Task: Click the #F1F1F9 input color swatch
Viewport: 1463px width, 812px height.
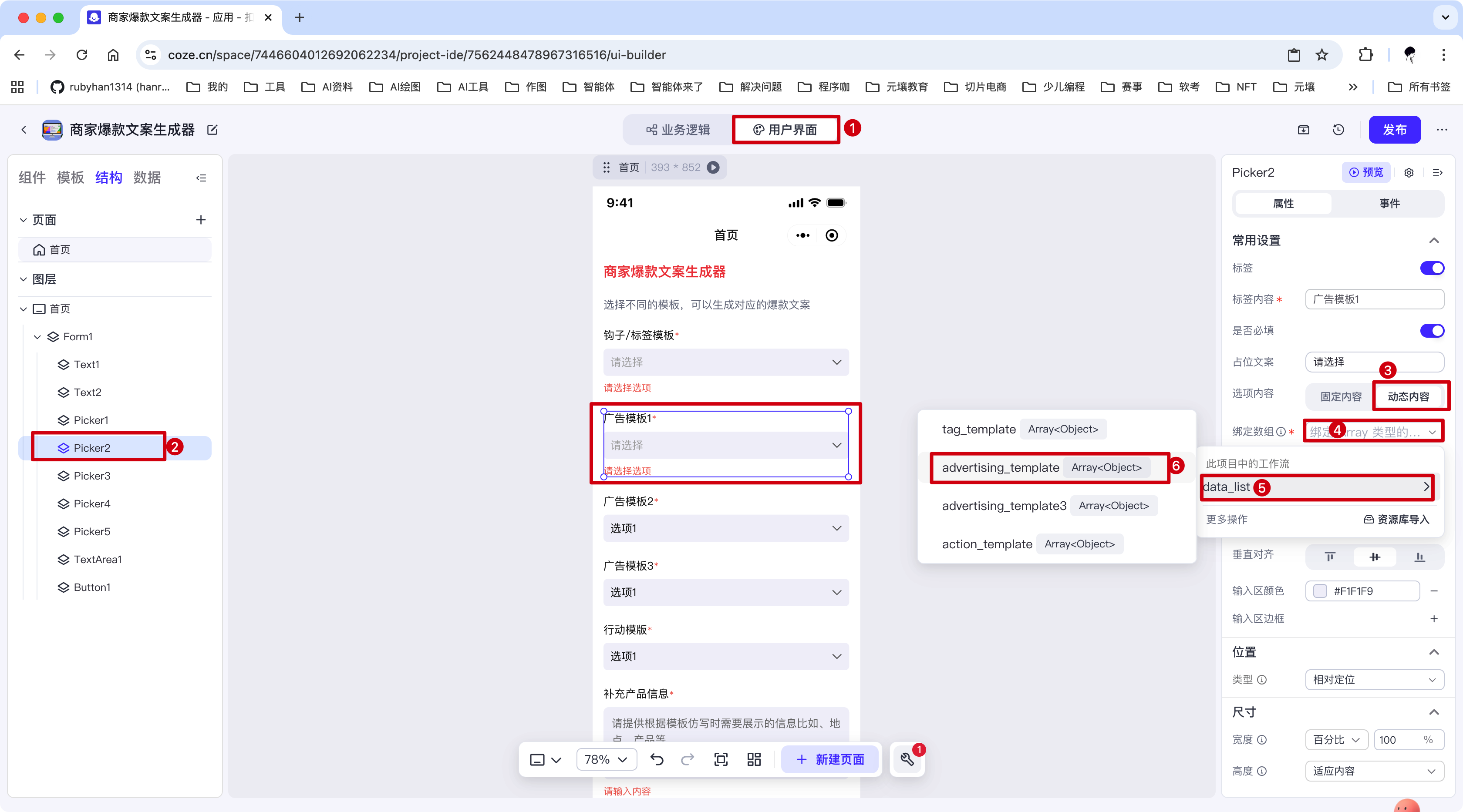Action: (1321, 591)
